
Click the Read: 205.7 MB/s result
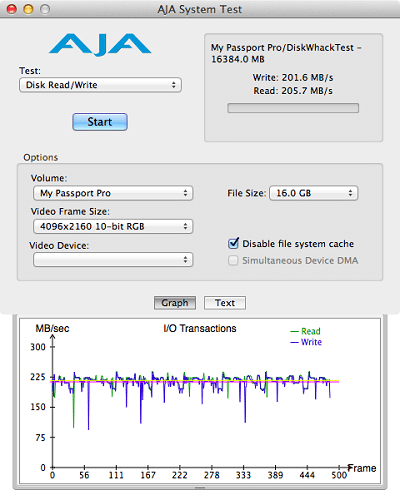point(293,91)
